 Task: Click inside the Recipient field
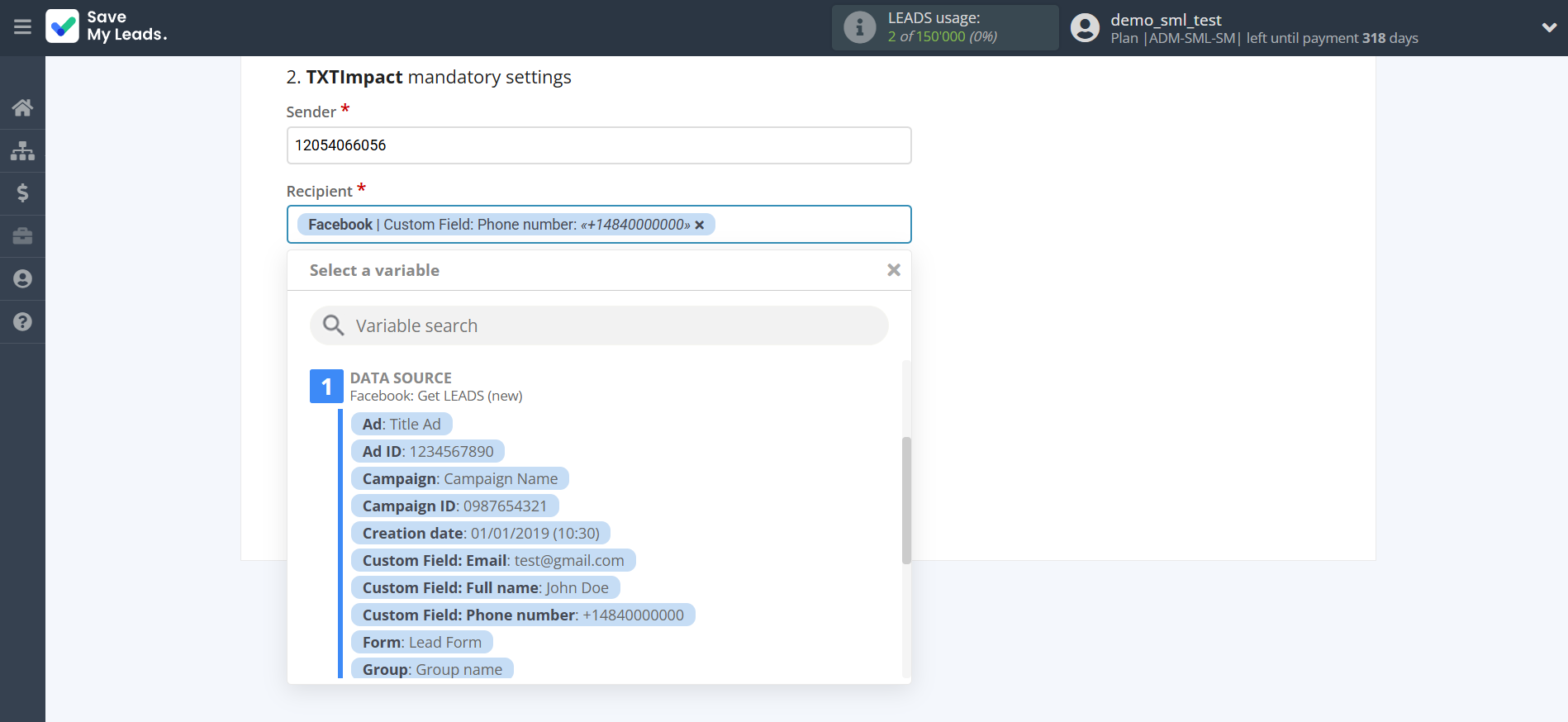coord(599,225)
